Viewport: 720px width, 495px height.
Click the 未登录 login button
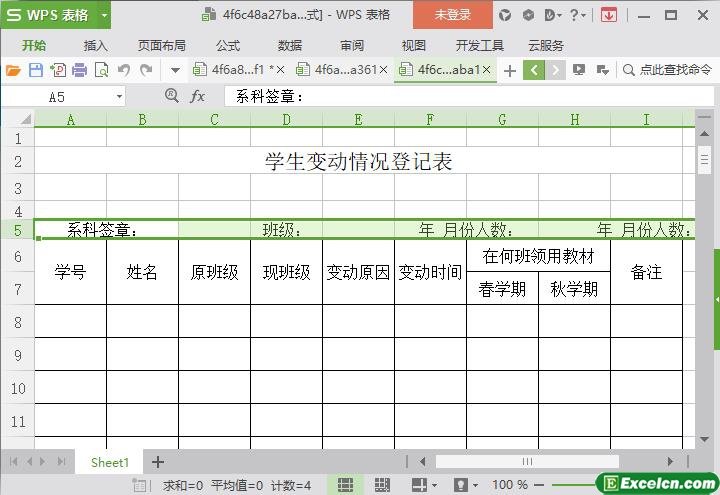click(453, 15)
